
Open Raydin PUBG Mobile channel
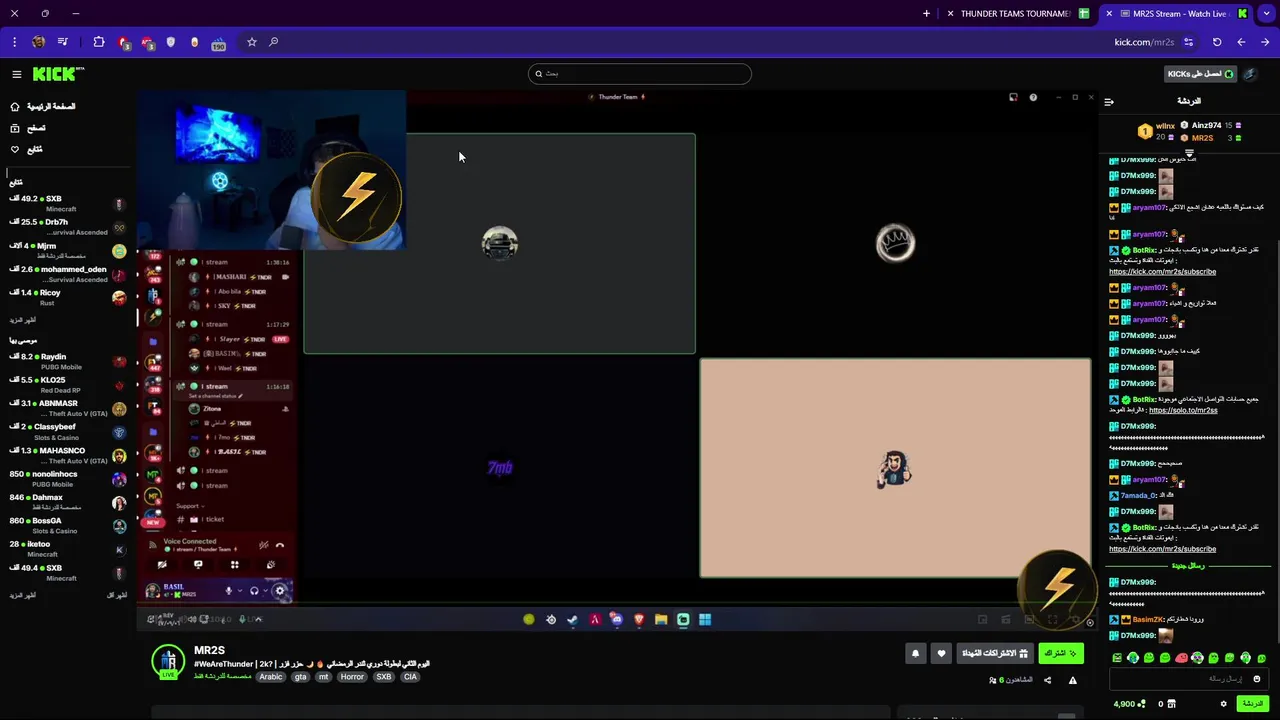click(67, 361)
